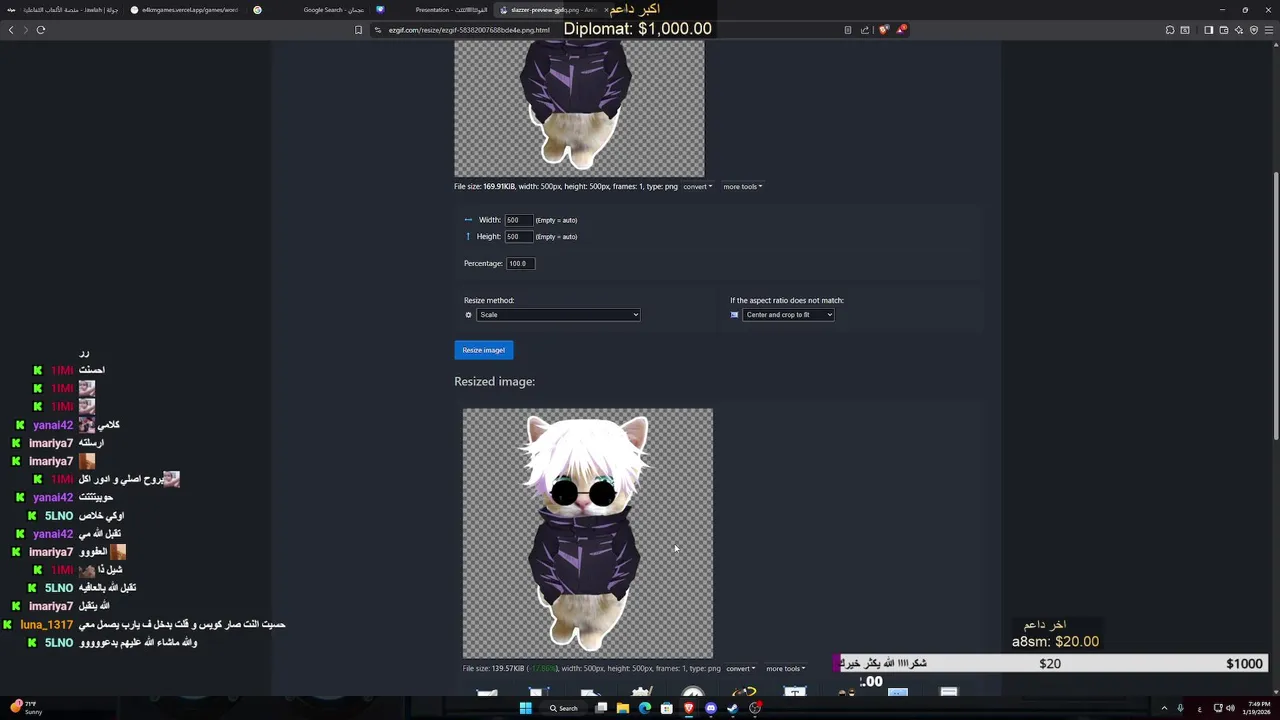Click the $1000 goal bar end
This screenshot has width=1280, height=720.
coord(1245,664)
